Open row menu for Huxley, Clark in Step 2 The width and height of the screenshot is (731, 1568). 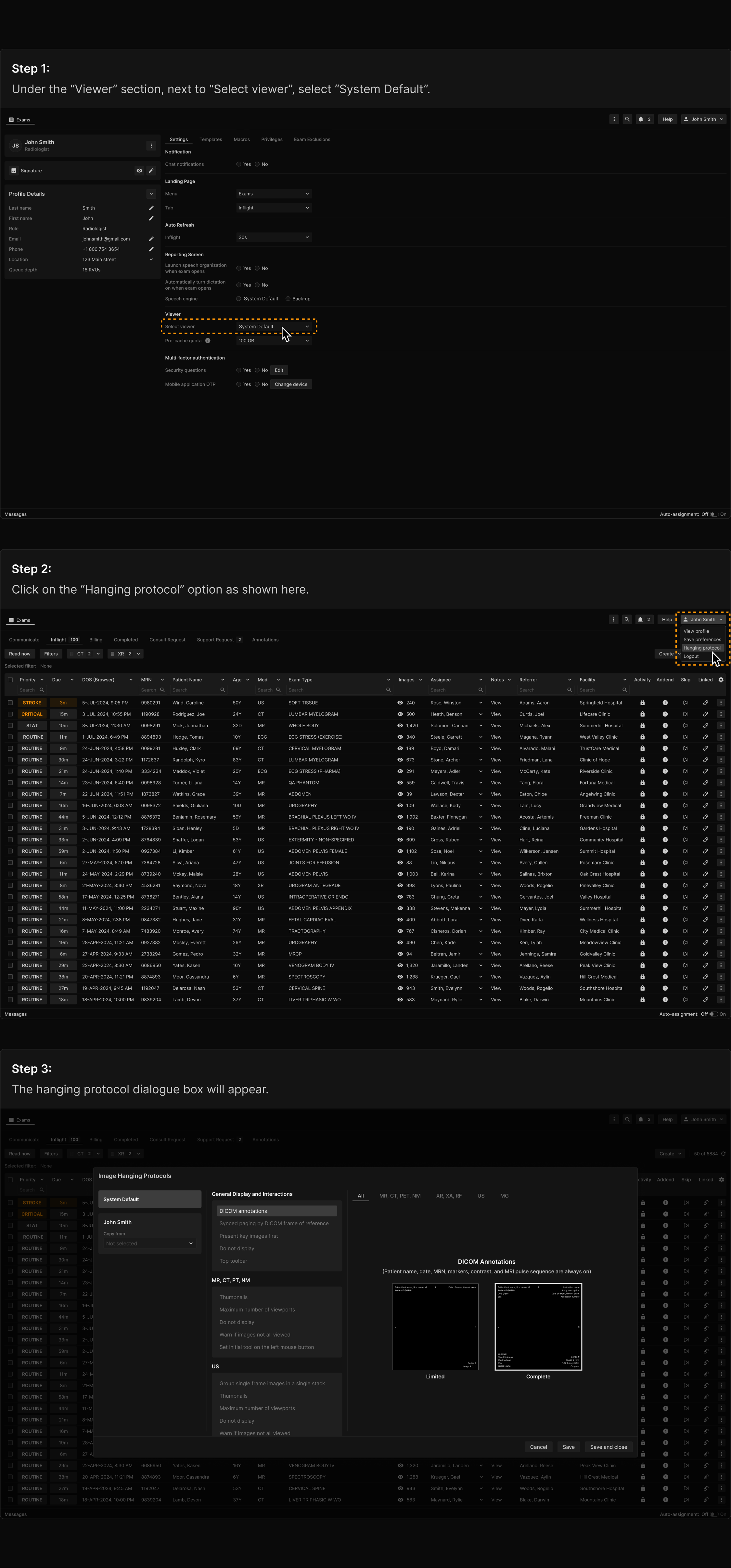point(721,748)
